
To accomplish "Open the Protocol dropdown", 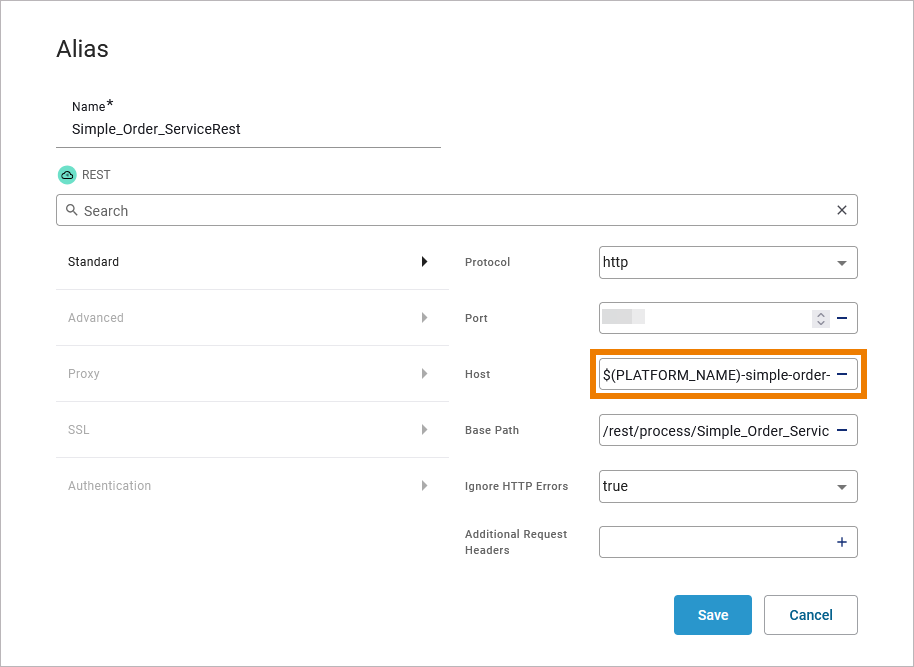I will (728, 262).
